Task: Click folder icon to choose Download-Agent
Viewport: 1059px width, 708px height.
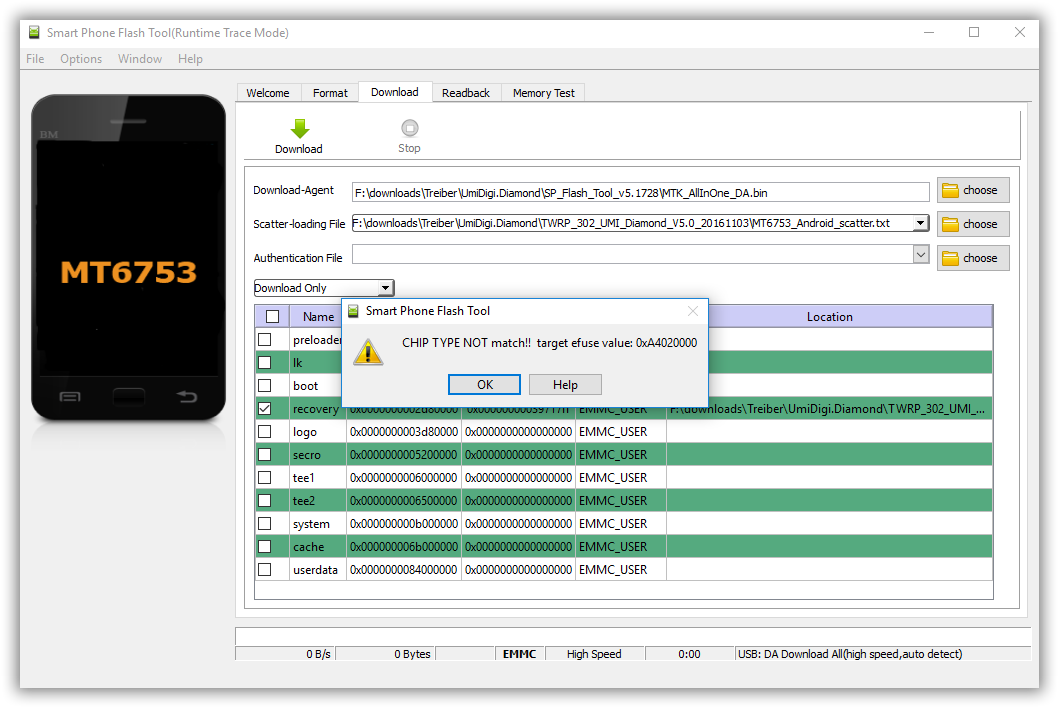Action: coord(950,190)
